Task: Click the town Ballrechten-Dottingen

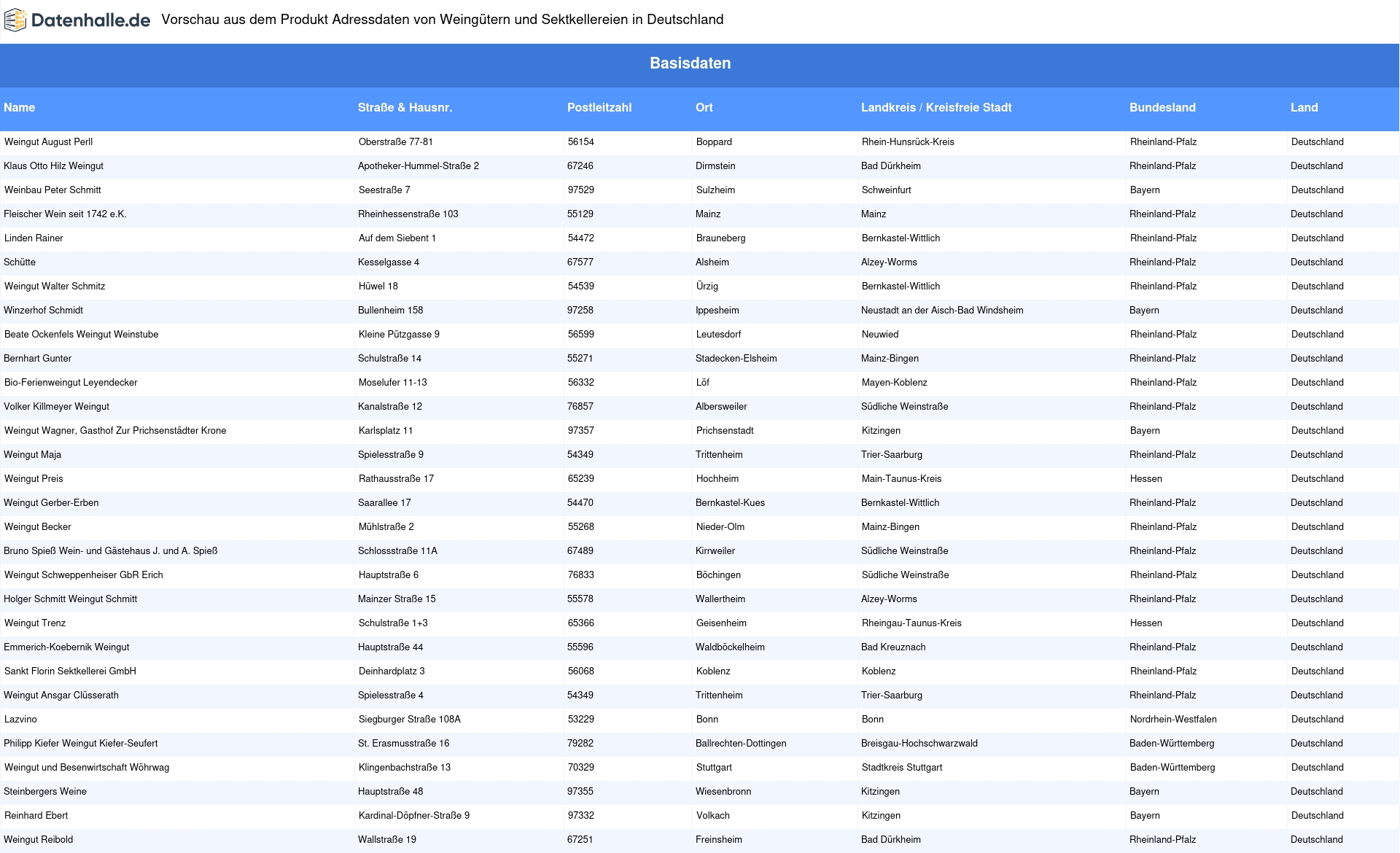Action: pos(741,744)
